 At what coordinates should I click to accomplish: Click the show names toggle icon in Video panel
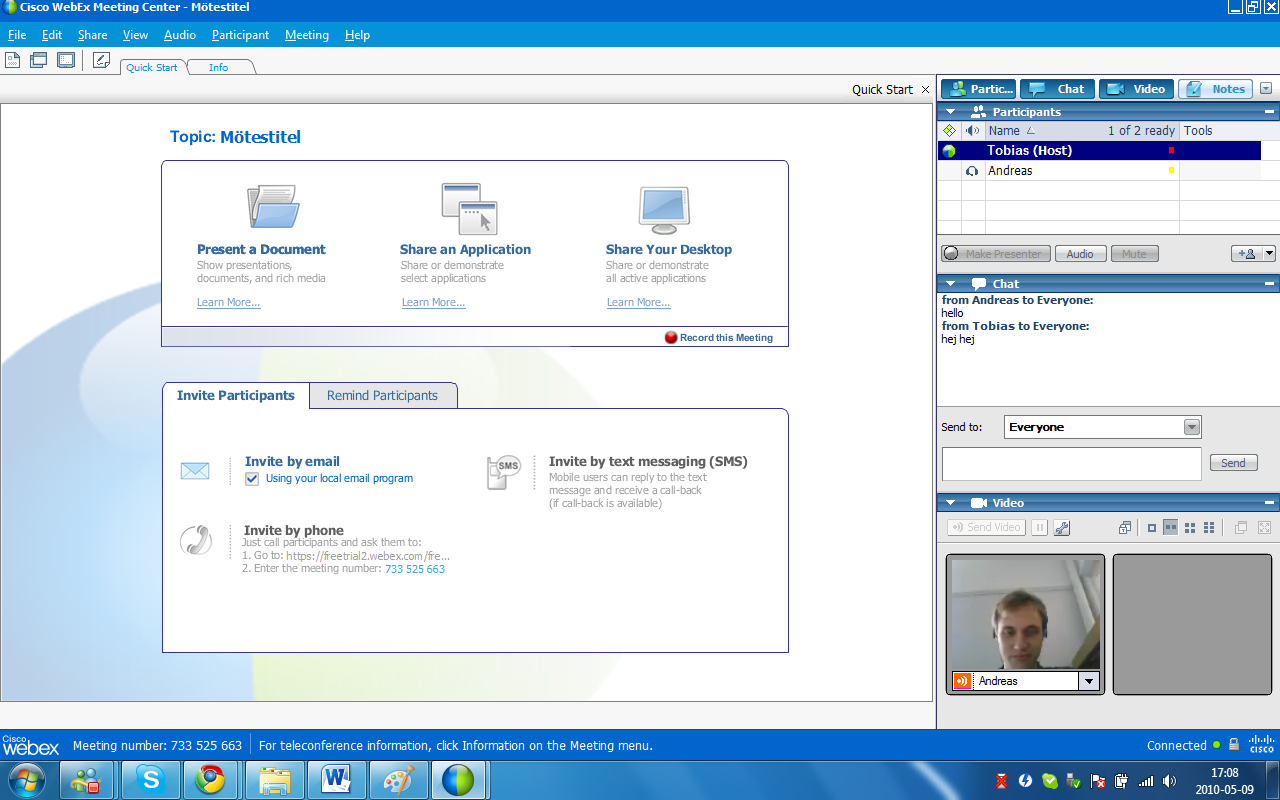(x=1125, y=528)
